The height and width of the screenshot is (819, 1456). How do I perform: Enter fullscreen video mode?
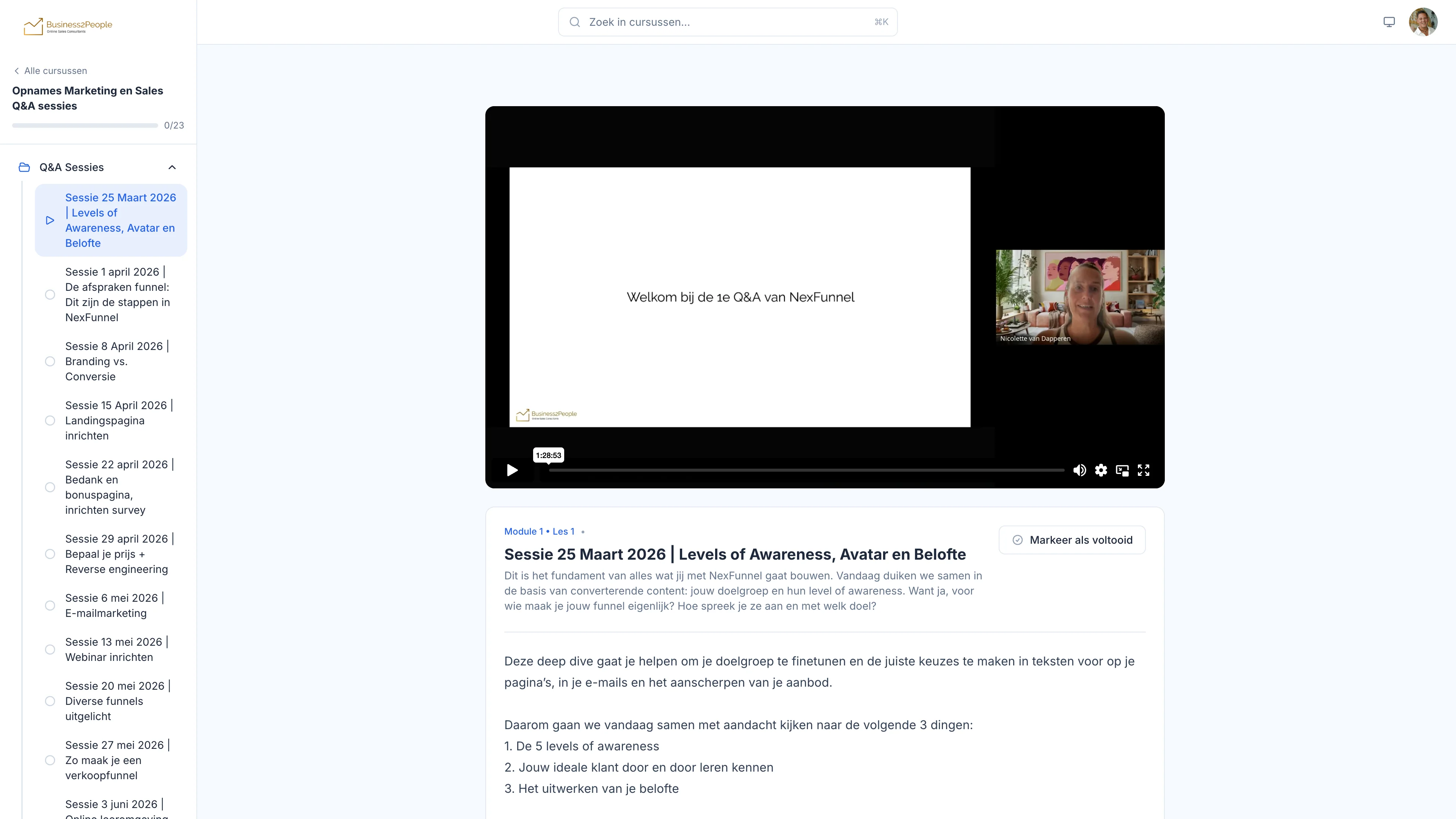[1144, 470]
